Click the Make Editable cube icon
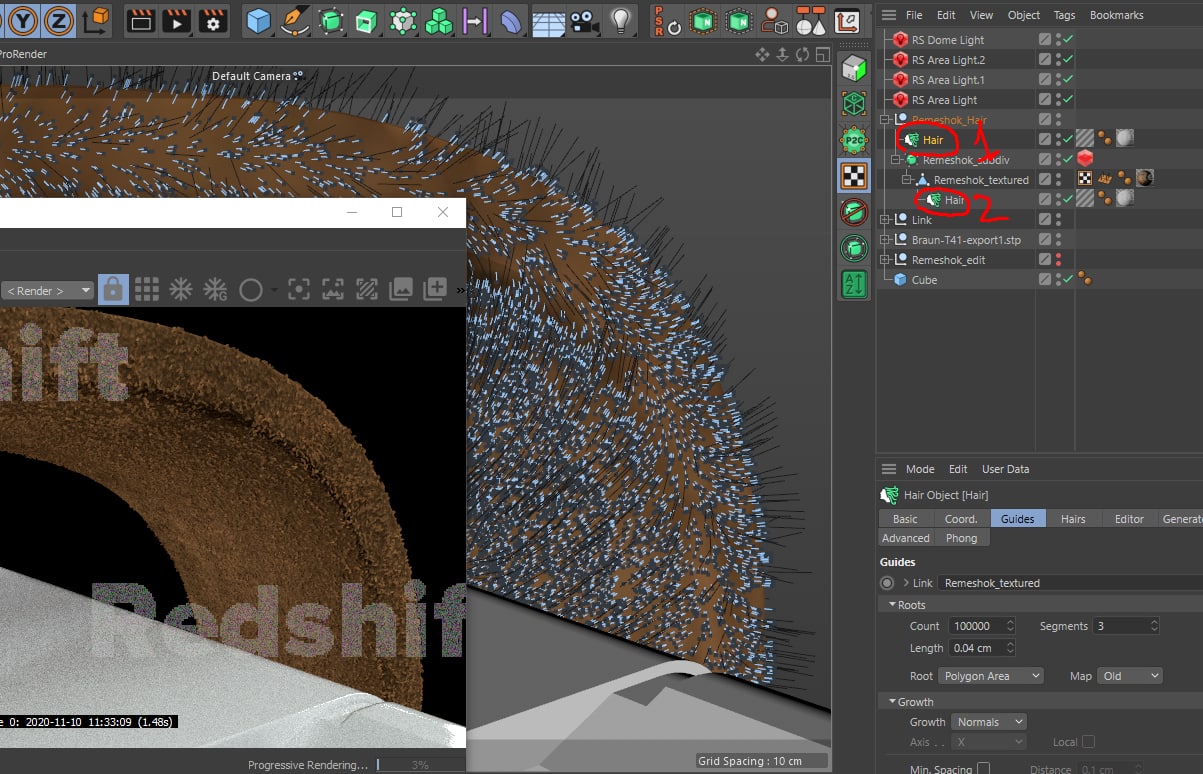This screenshot has width=1203, height=774. tap(852, 68)
